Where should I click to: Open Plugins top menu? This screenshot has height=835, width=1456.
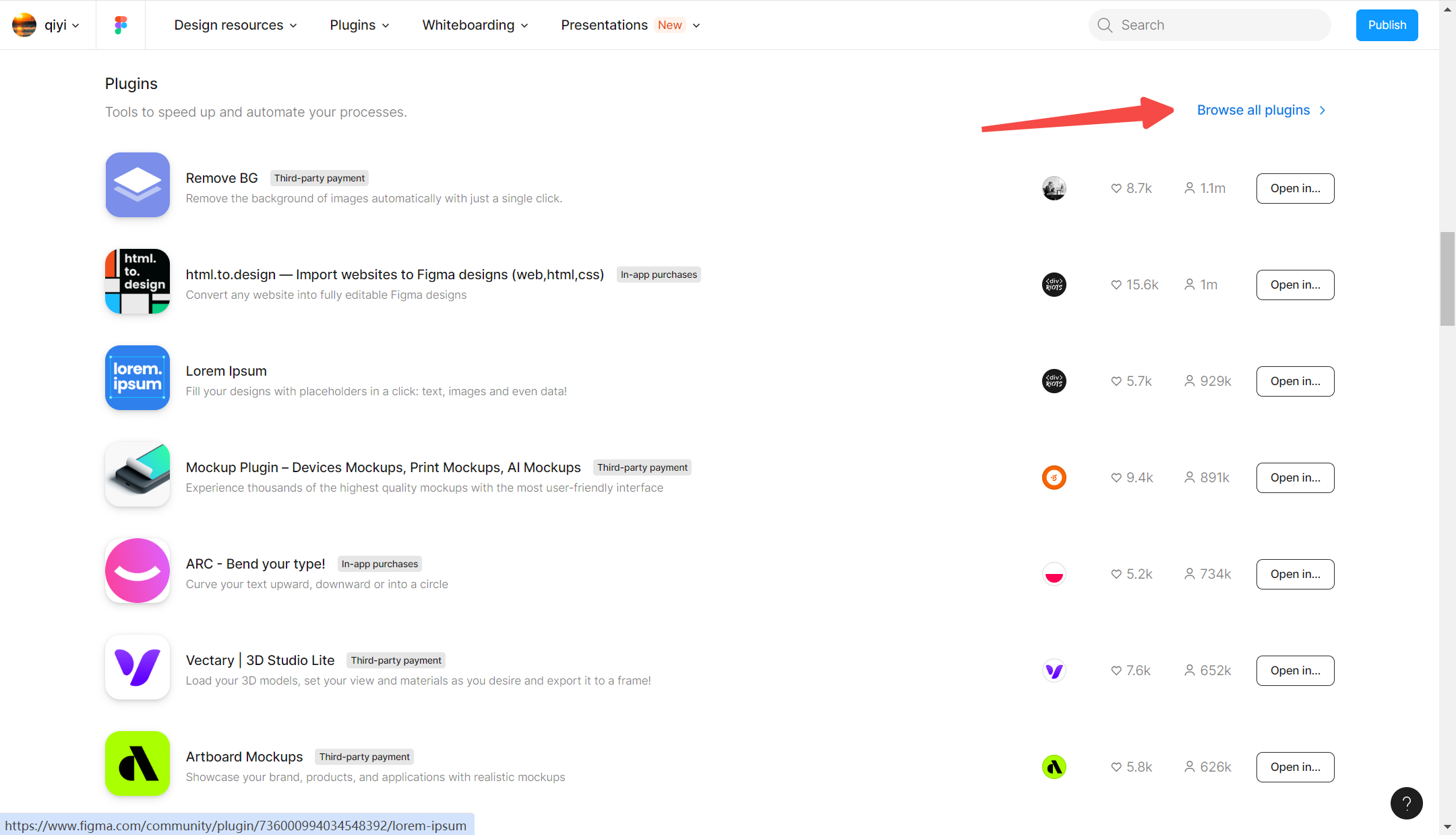click(353, 25)
